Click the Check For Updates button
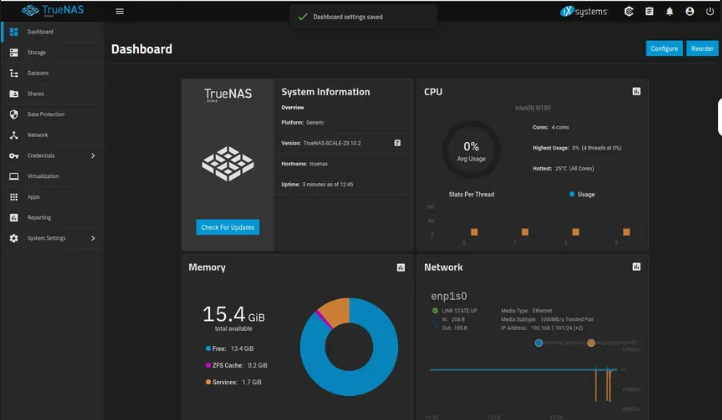 pyautogui.click(x=228, y=227)
